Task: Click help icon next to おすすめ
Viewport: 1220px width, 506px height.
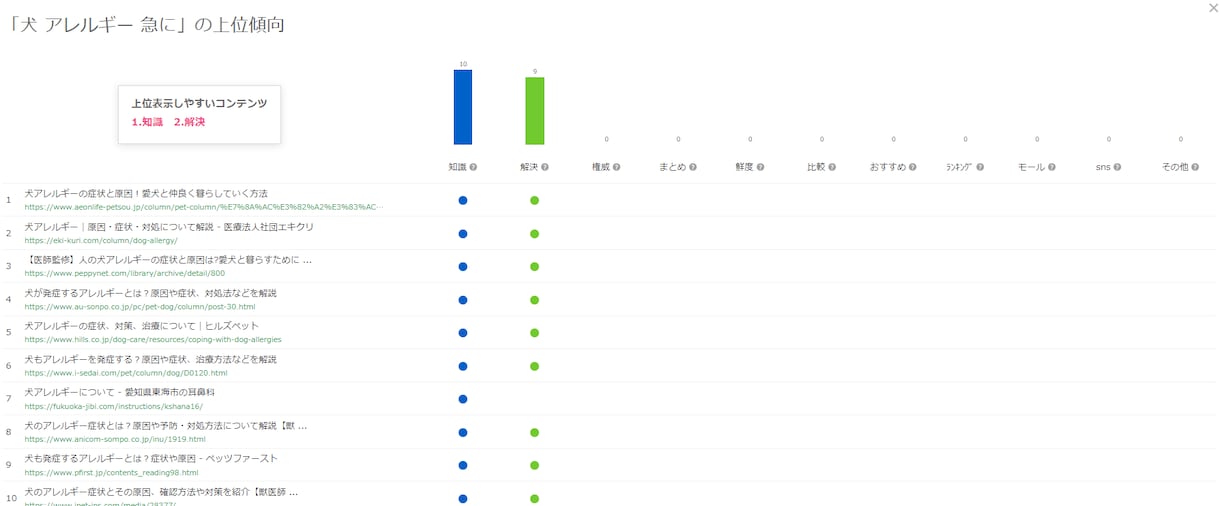Action: (913, 167)
